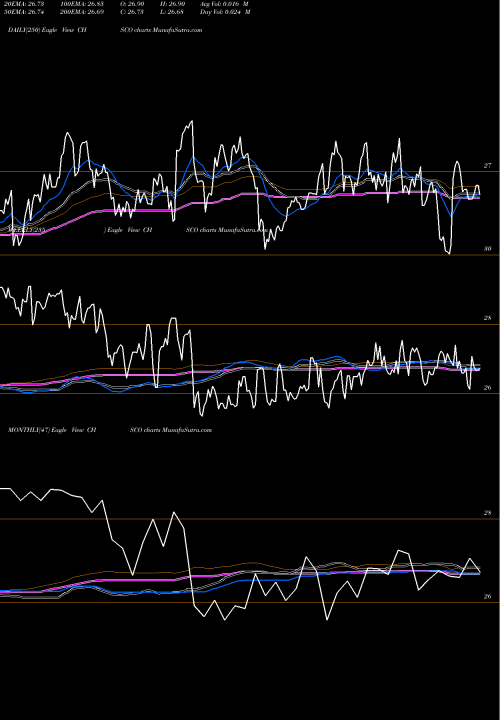Viewport: 500px width, 720px height.
Task: Click the High price readout
Action: click(173, 3)
